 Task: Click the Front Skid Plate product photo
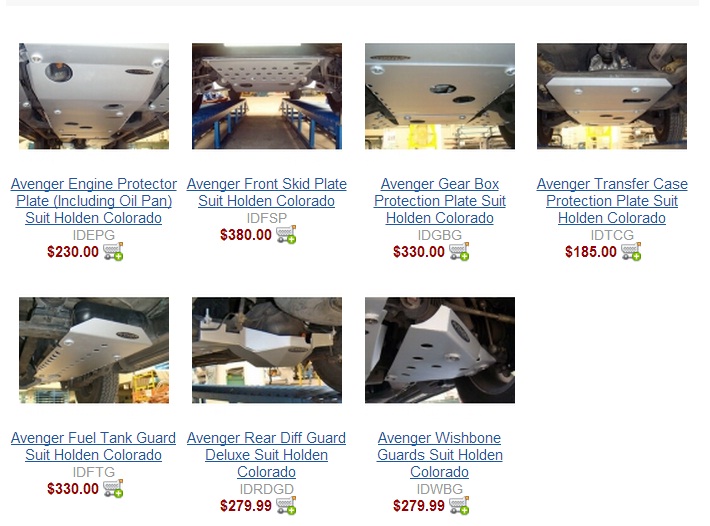click(267, 96)
